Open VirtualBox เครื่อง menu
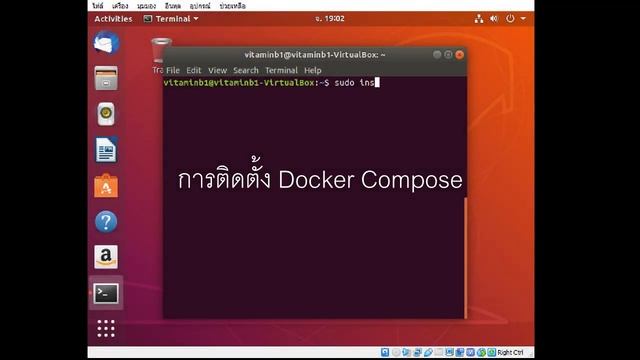The width and height of the screenshot is (640, 360). pos(120,6)
